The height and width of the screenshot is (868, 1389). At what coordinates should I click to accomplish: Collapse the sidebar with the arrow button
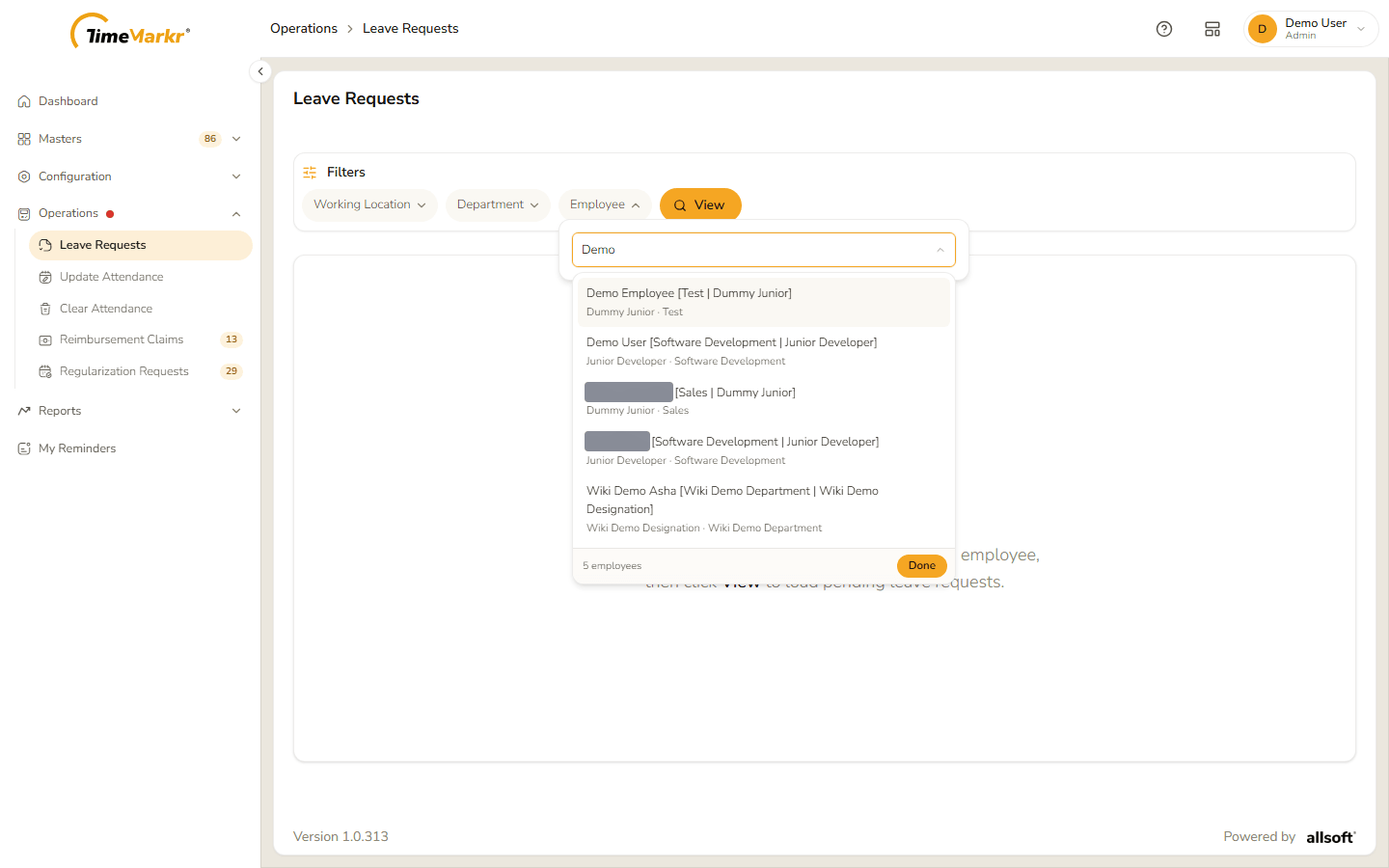click(x=260, y=71)
